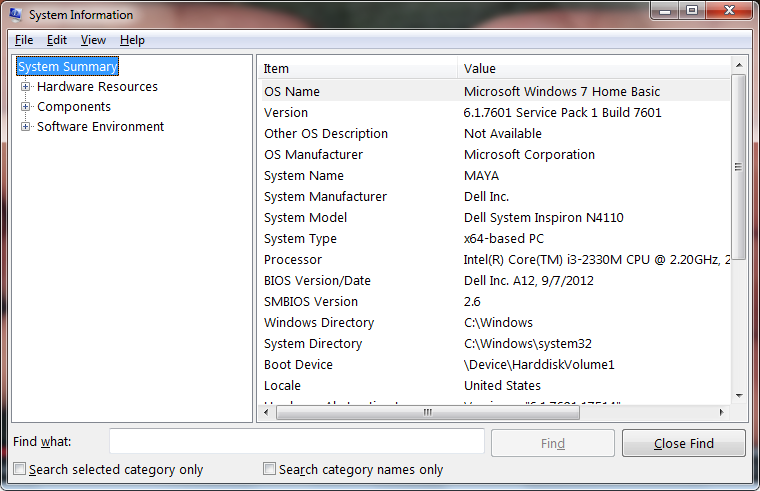The image size is (760, 491).
Task: Click the Intel Core i3-2330M processor value
Action: point(596,260)
